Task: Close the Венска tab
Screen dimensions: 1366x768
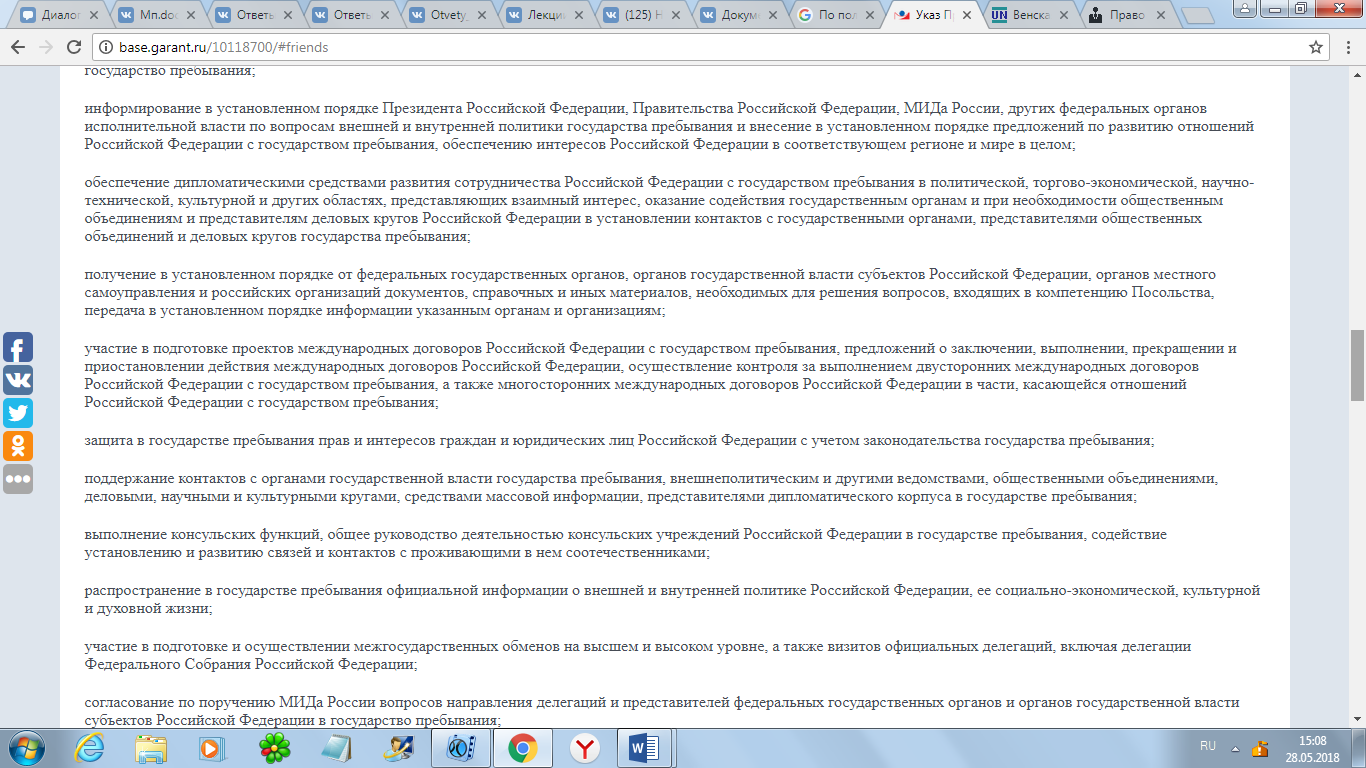Action: pyautogui.click(x=1066, y=16)
